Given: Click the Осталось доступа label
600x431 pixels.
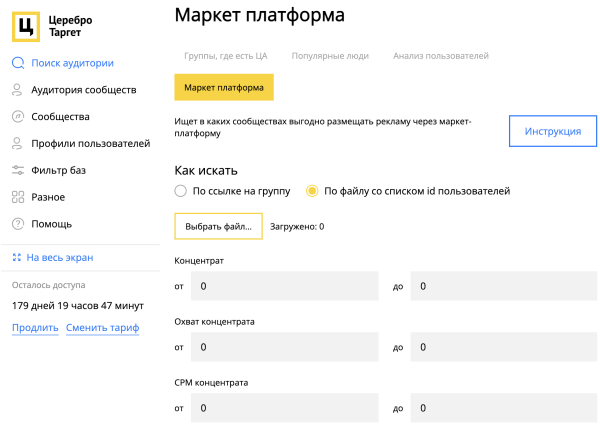Looking at the screenshot, I should [x=49, y=285].
